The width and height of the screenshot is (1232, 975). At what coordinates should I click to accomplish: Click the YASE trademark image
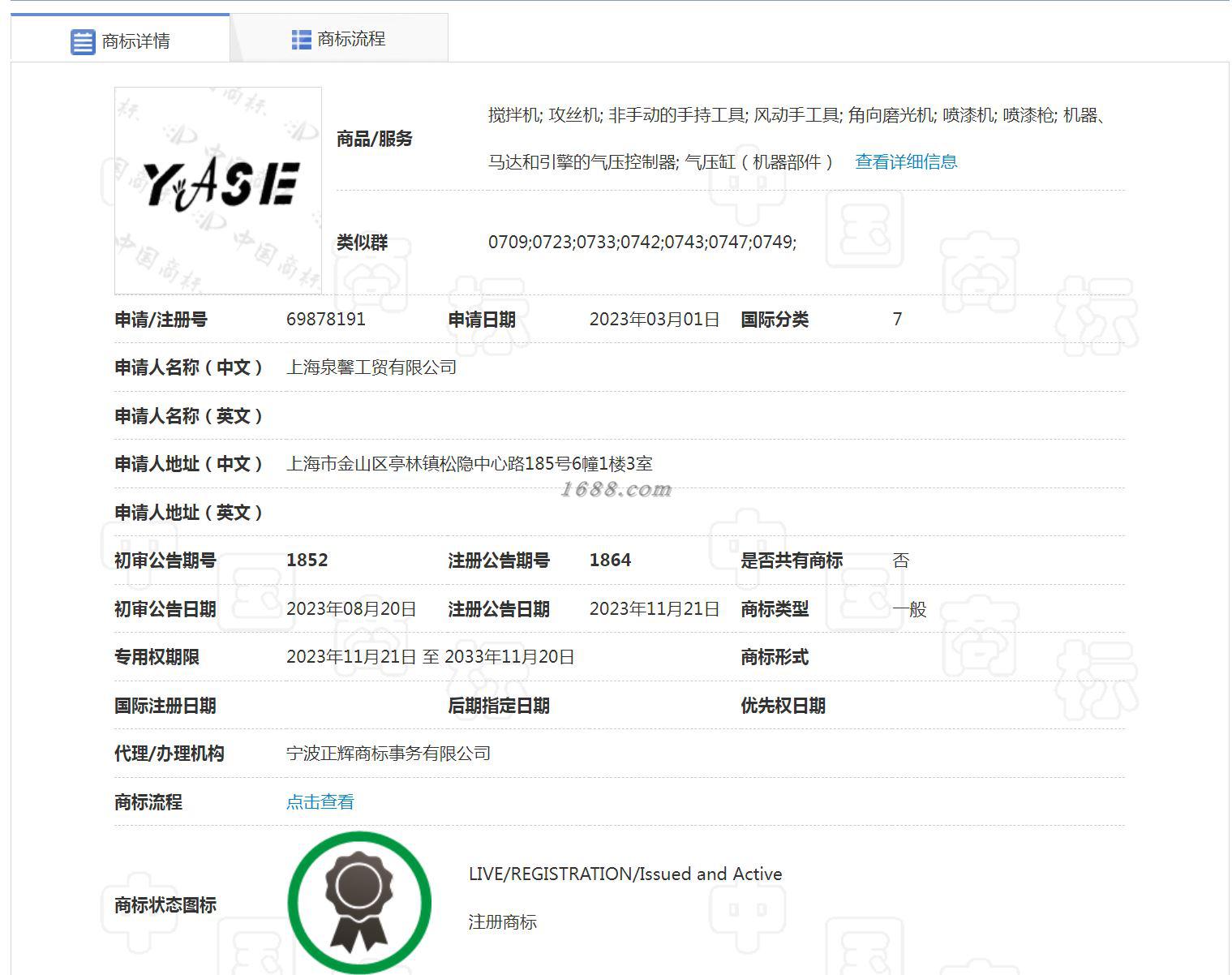click(218, 191)
